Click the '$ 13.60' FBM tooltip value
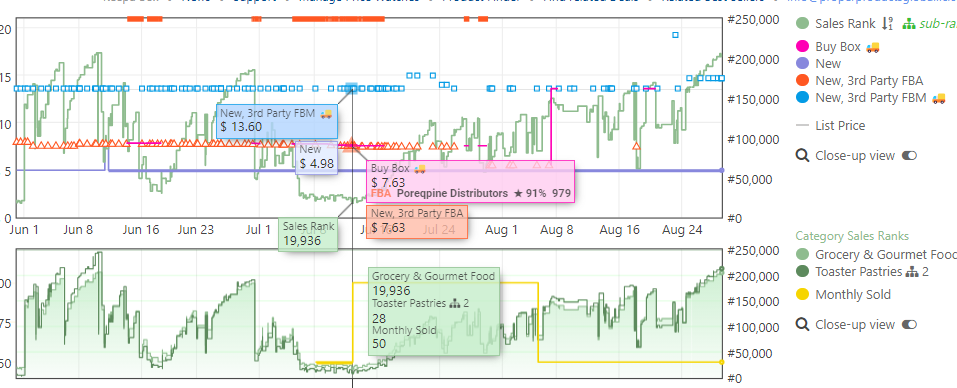This screenshot has width=957, height=388. 241,127
